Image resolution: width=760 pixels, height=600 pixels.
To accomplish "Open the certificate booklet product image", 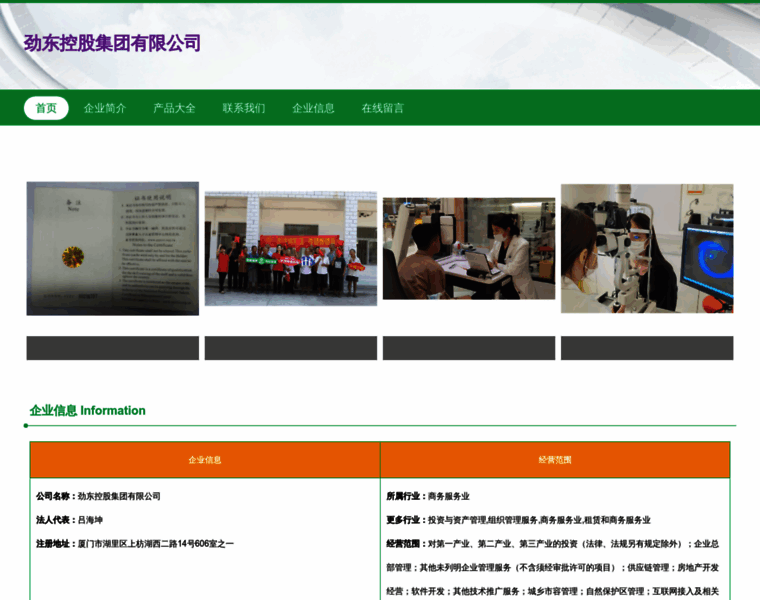I will tap(112, 249).
